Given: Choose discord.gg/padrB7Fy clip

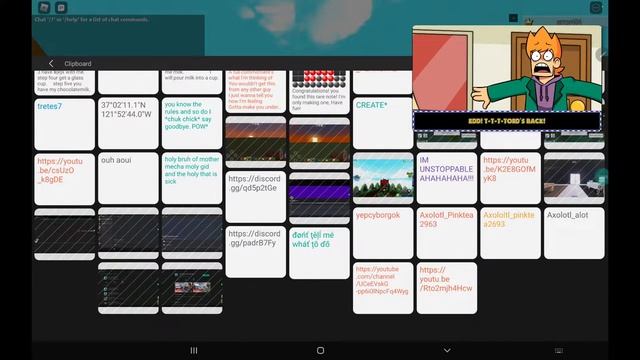Looking at the screenshot, I should point(256,252).
